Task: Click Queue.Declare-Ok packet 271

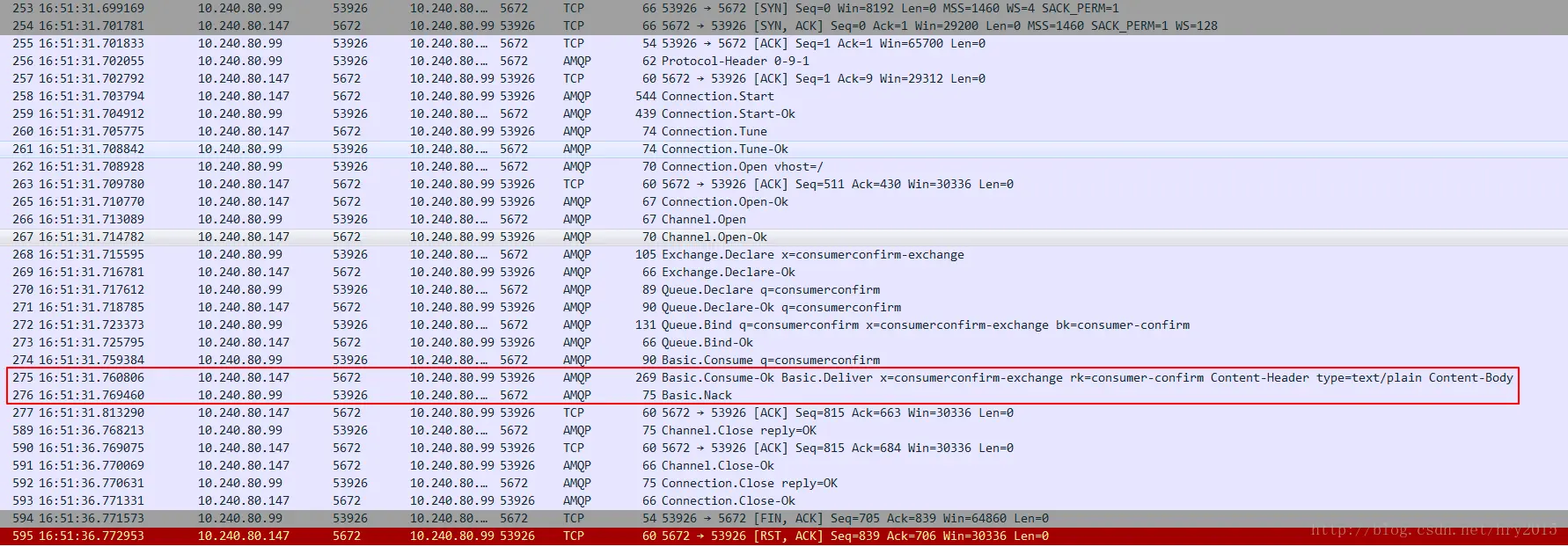Action: (x=784, y=307)
